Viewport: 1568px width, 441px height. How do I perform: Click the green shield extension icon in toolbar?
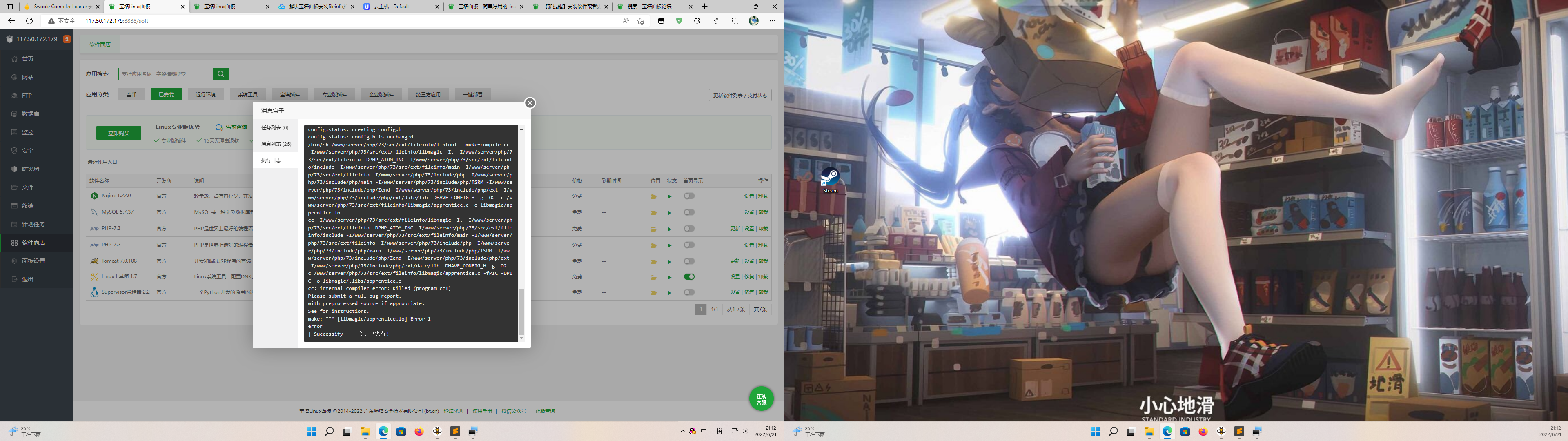(x=679, y=21)
